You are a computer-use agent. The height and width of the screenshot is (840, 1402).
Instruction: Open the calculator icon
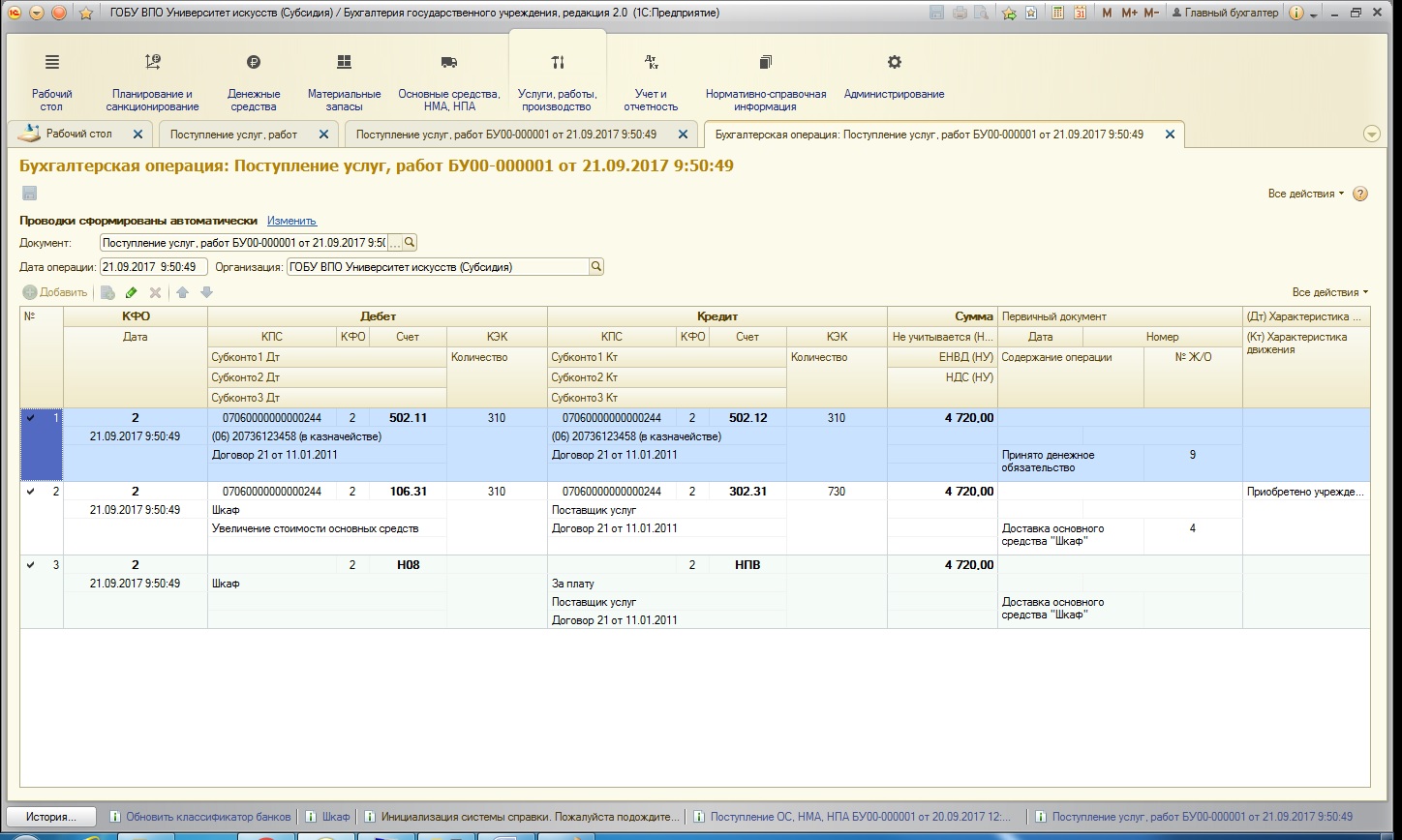click(1057, 13)
